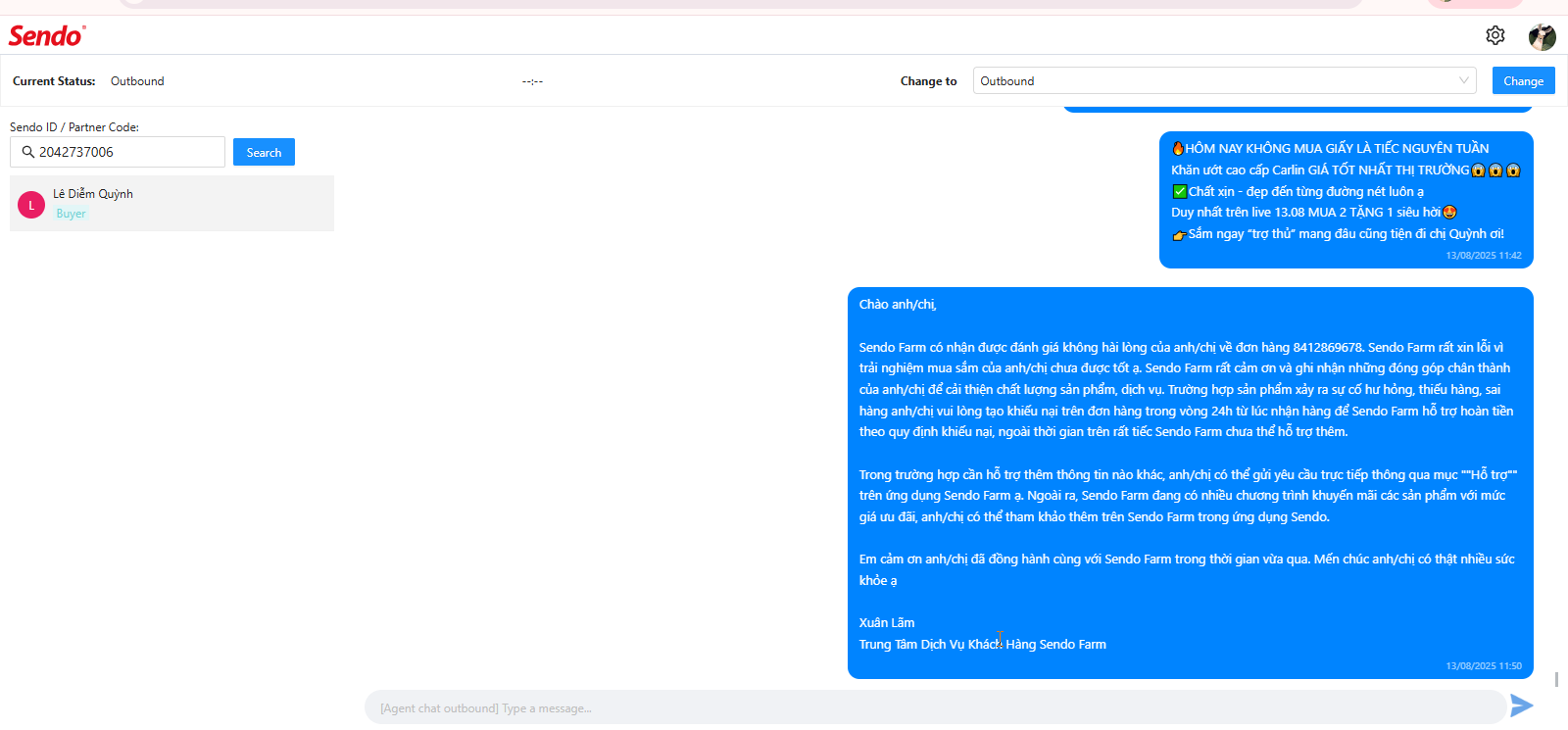Click the pink L avatar of Lê Diễm Quỳnh
This screenshot has width=1568, height=730.
pos(31,205)
